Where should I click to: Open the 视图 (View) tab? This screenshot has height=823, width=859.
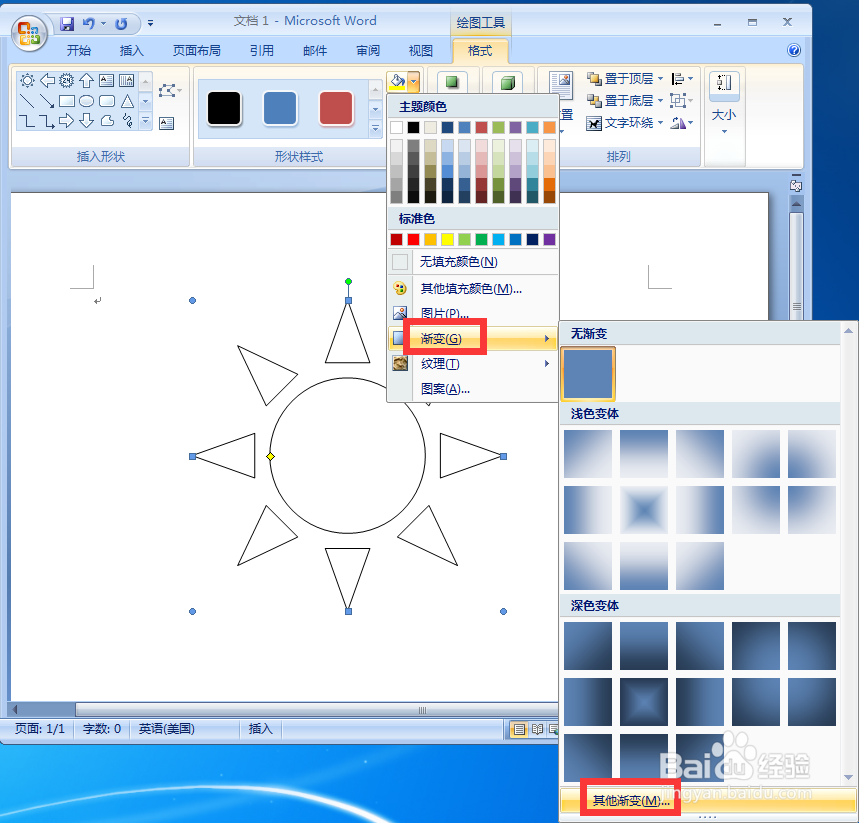421,50
